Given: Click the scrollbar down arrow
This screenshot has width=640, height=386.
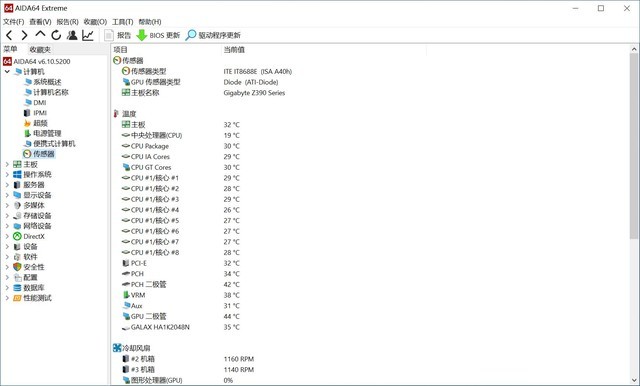Looking at the screenshot, I should [634, 379].
